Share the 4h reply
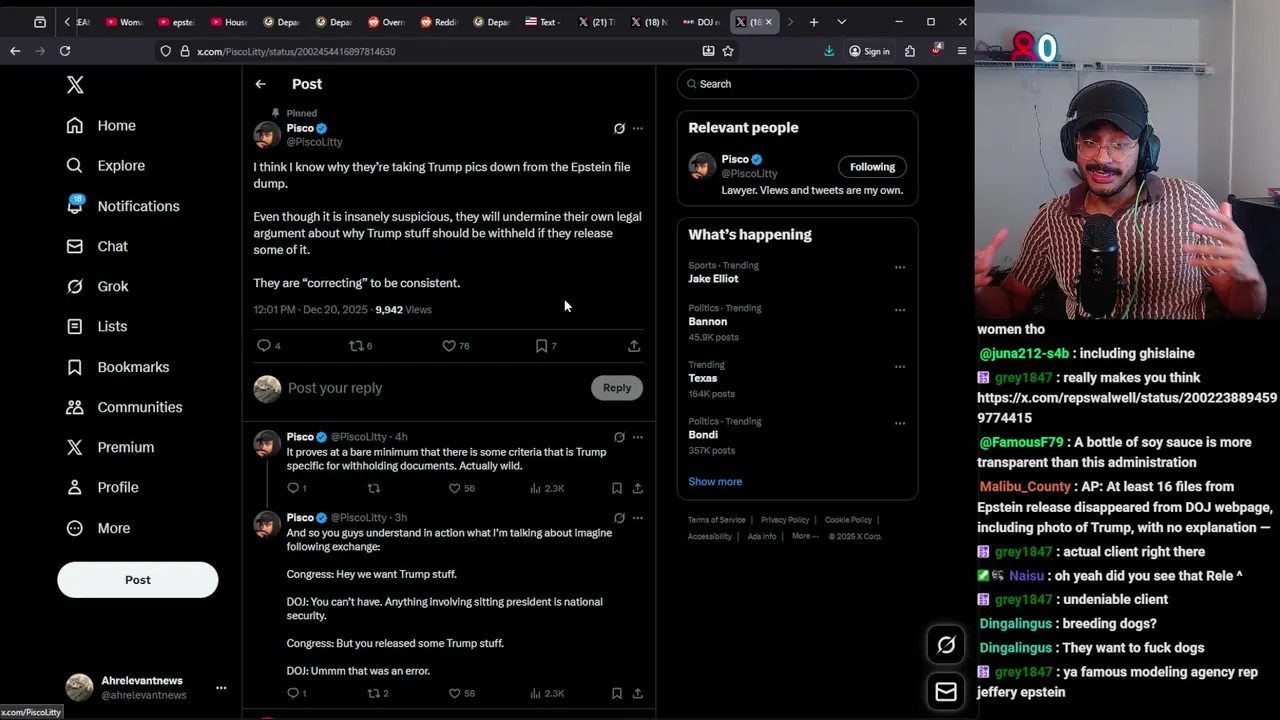 pyautogui.click(x=638, y=488)
